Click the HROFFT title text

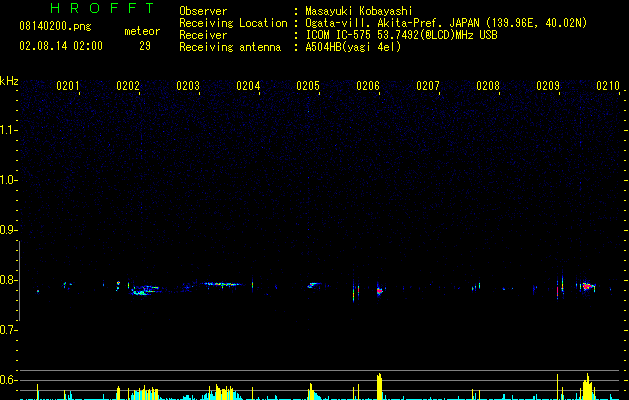[x=102, y=8]
